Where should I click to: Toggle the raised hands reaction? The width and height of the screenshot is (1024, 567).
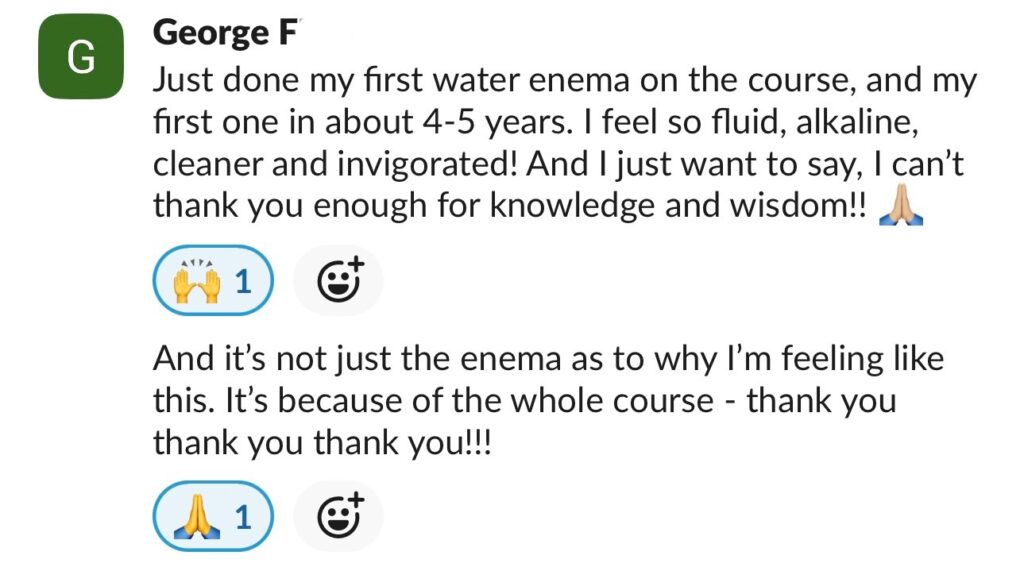click(211, 283)
